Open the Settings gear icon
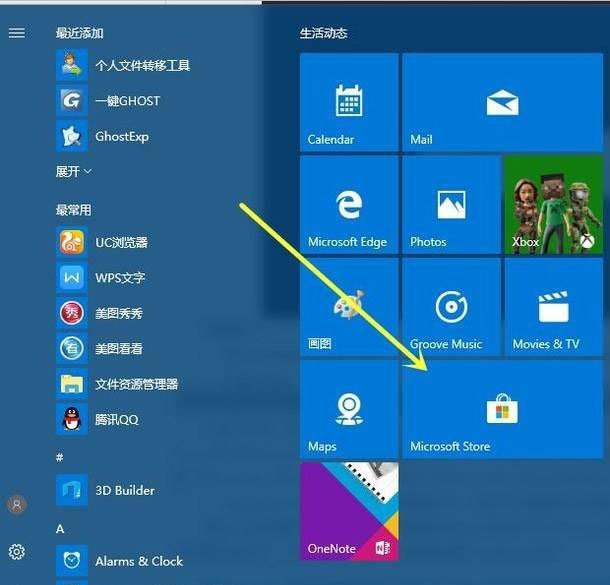The image size is (610, 585). pyautogui.click(x=17, y=552)
